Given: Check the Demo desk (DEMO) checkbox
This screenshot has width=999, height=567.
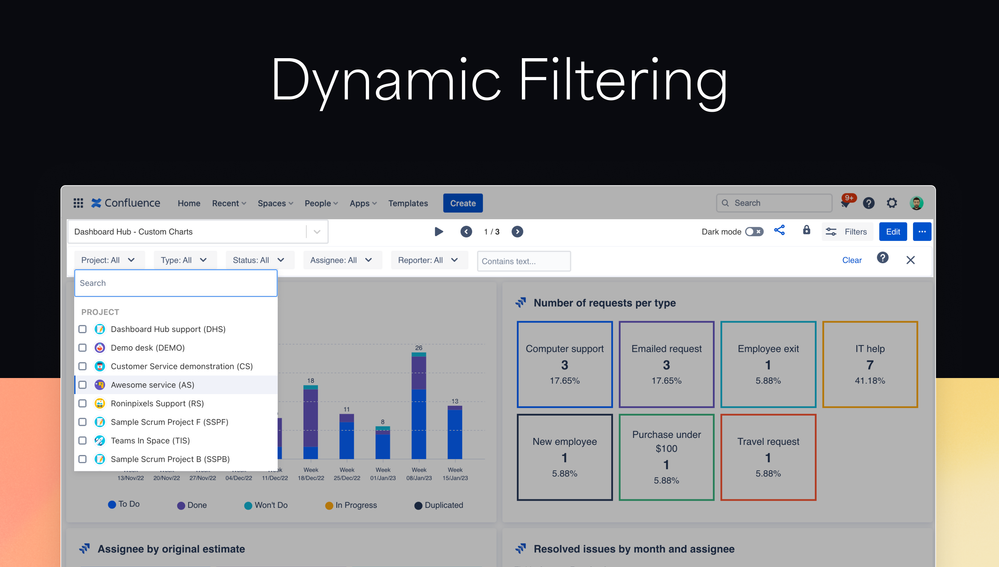Looking at the screenshot, I should [x=82, y=348].
